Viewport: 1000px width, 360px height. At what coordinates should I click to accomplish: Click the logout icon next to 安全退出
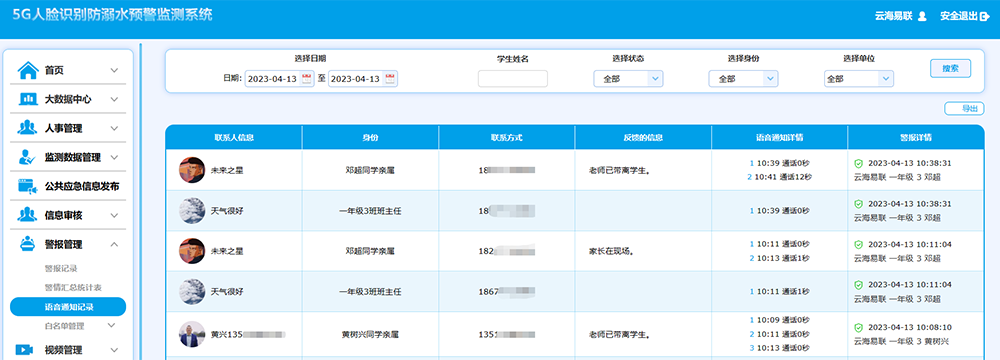click(985, 17)
